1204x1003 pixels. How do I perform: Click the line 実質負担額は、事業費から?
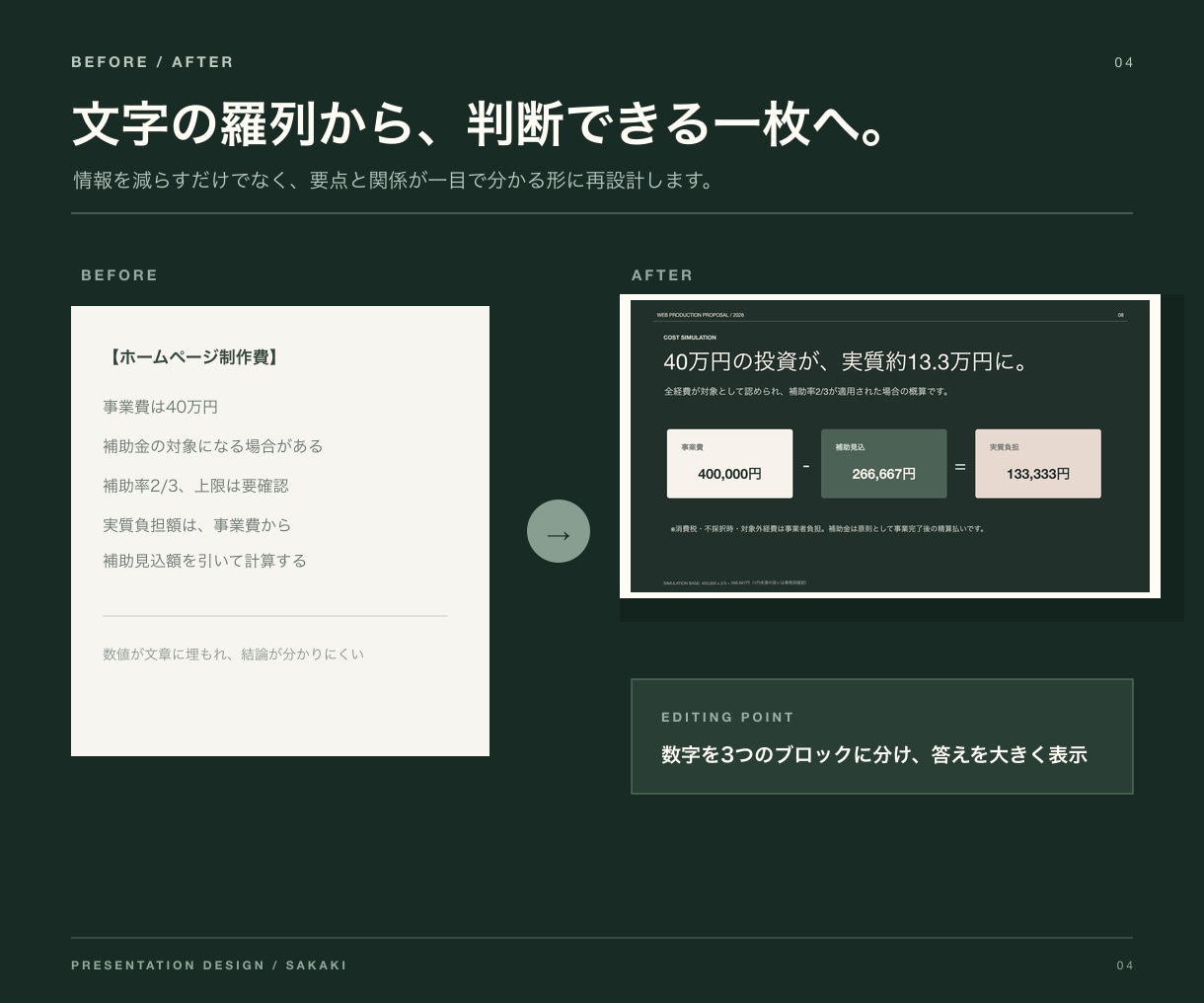196,525
